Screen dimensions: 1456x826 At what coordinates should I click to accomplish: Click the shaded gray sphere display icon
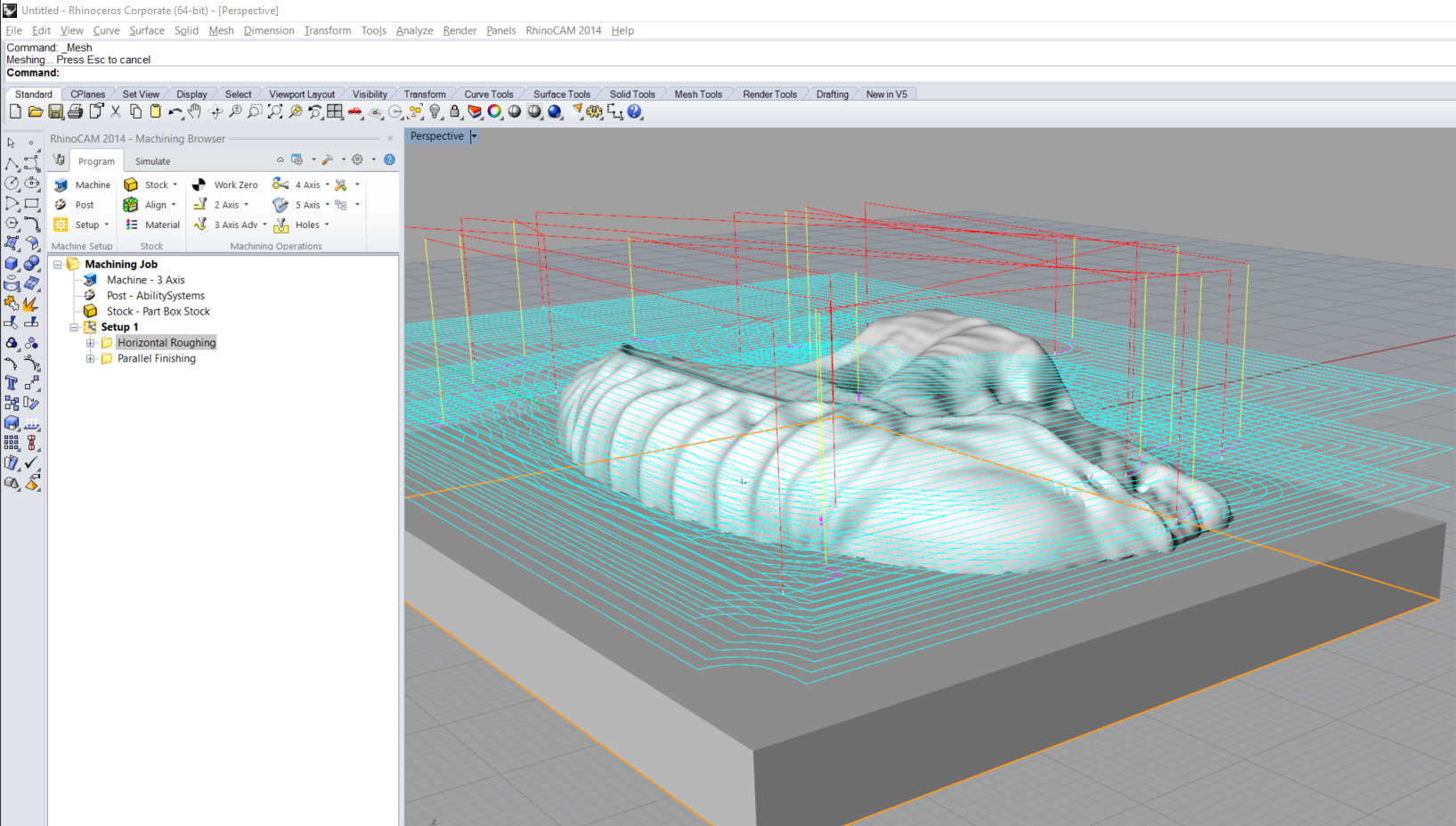coord(515,111)
